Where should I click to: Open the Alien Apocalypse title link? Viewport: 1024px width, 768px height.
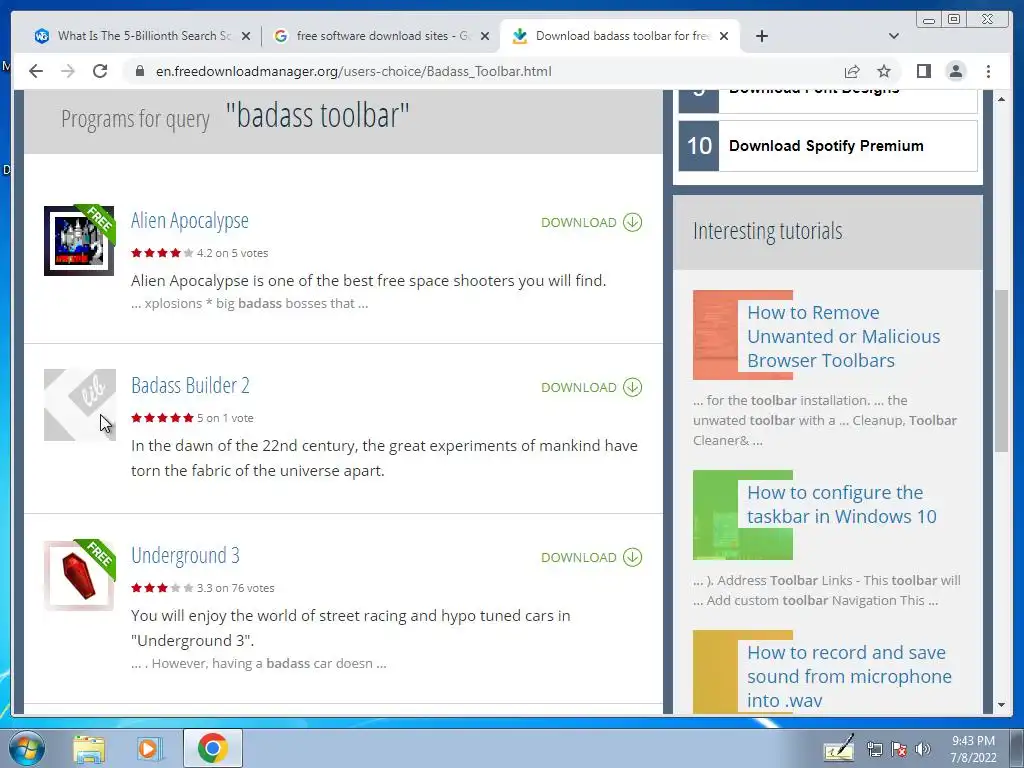[x=189, y=221]
